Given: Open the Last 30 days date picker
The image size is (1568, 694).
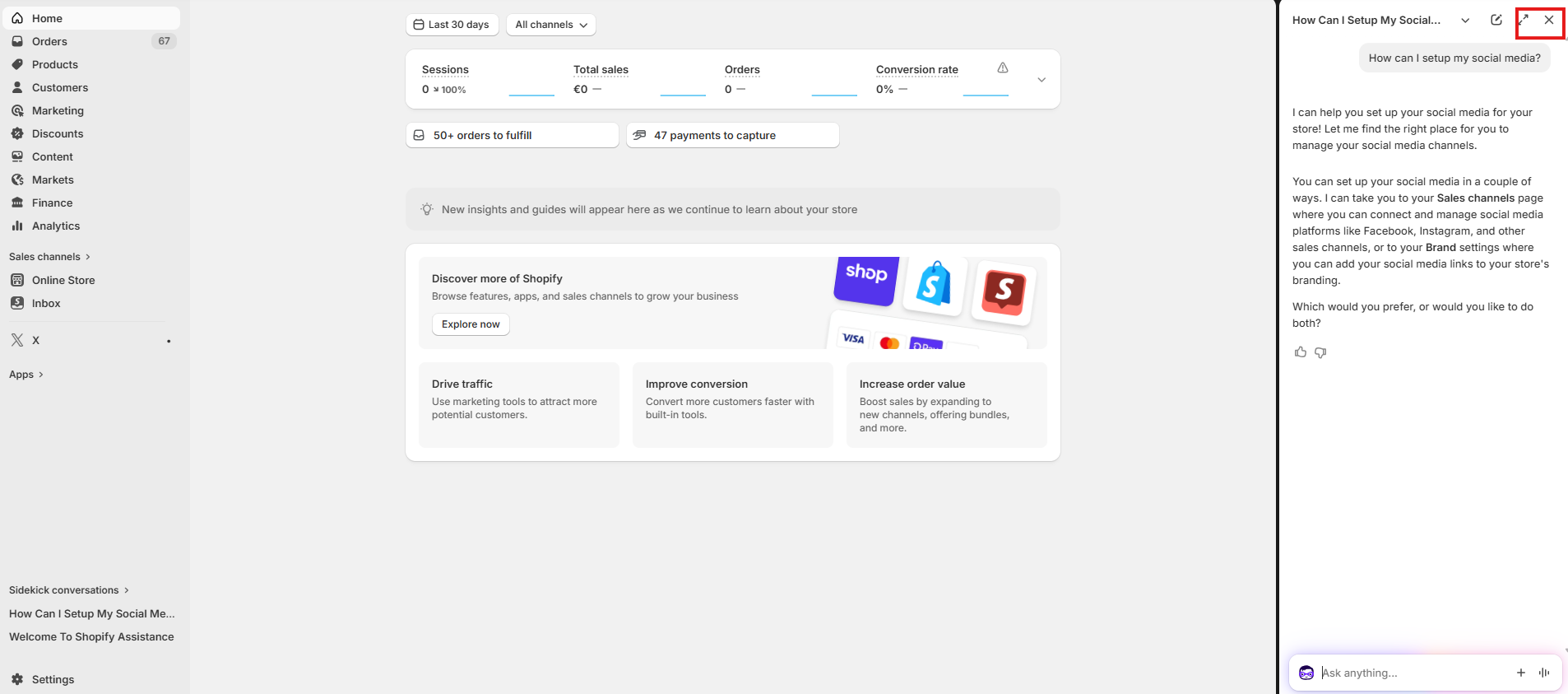Looking at the screenshot, I should tap(452, 25).
